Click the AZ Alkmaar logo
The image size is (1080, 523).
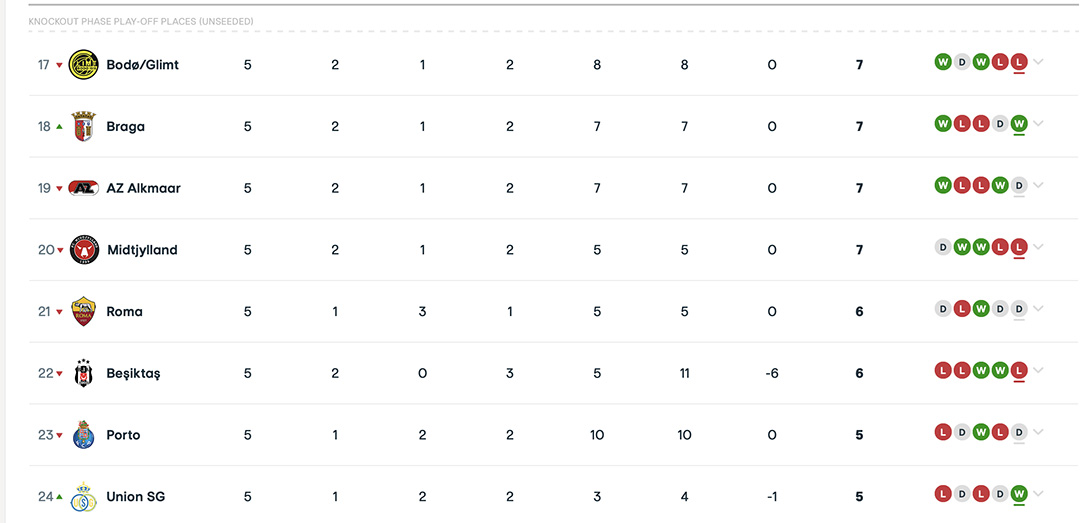coord(84,188)
